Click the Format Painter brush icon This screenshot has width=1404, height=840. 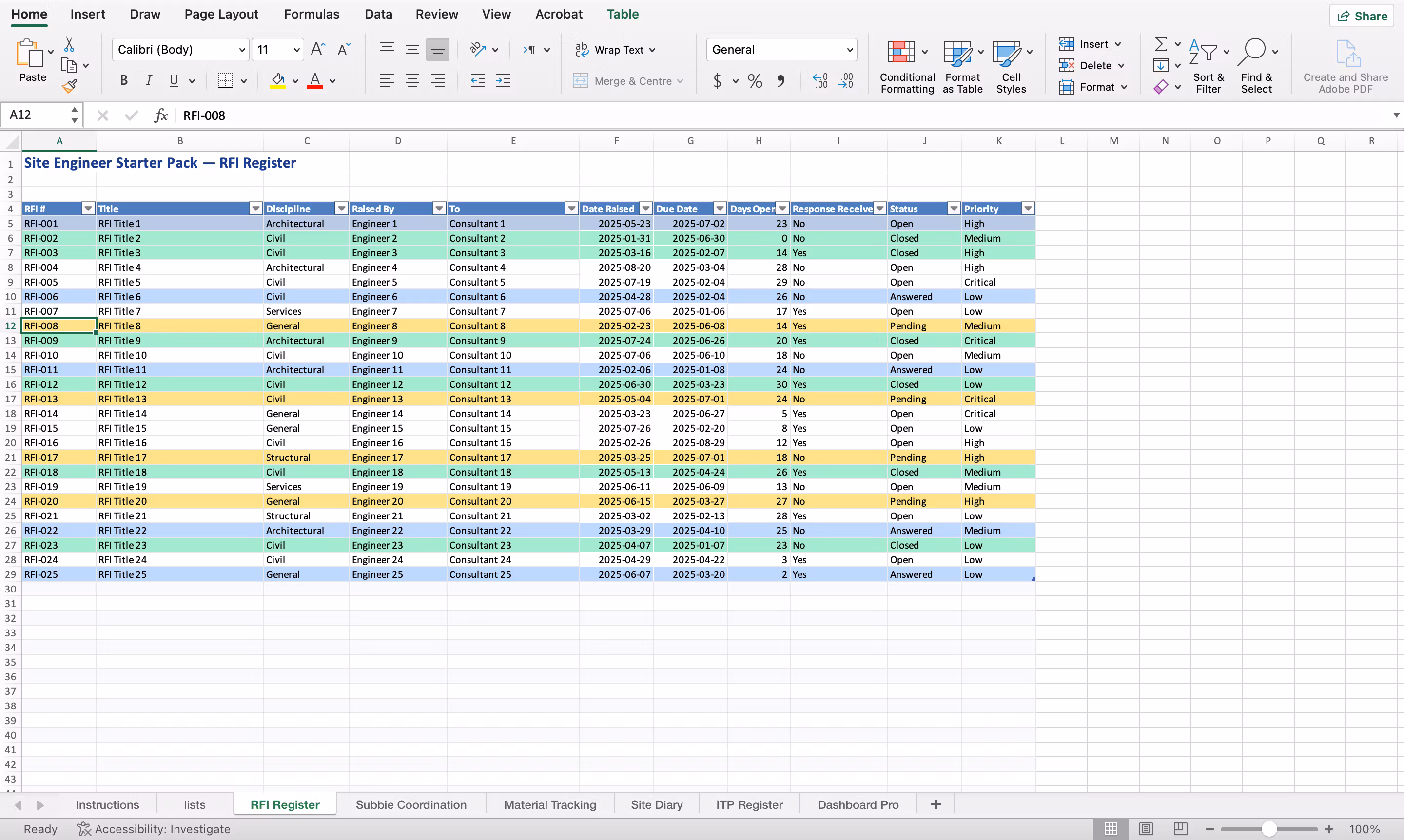(x=70, y=86)
